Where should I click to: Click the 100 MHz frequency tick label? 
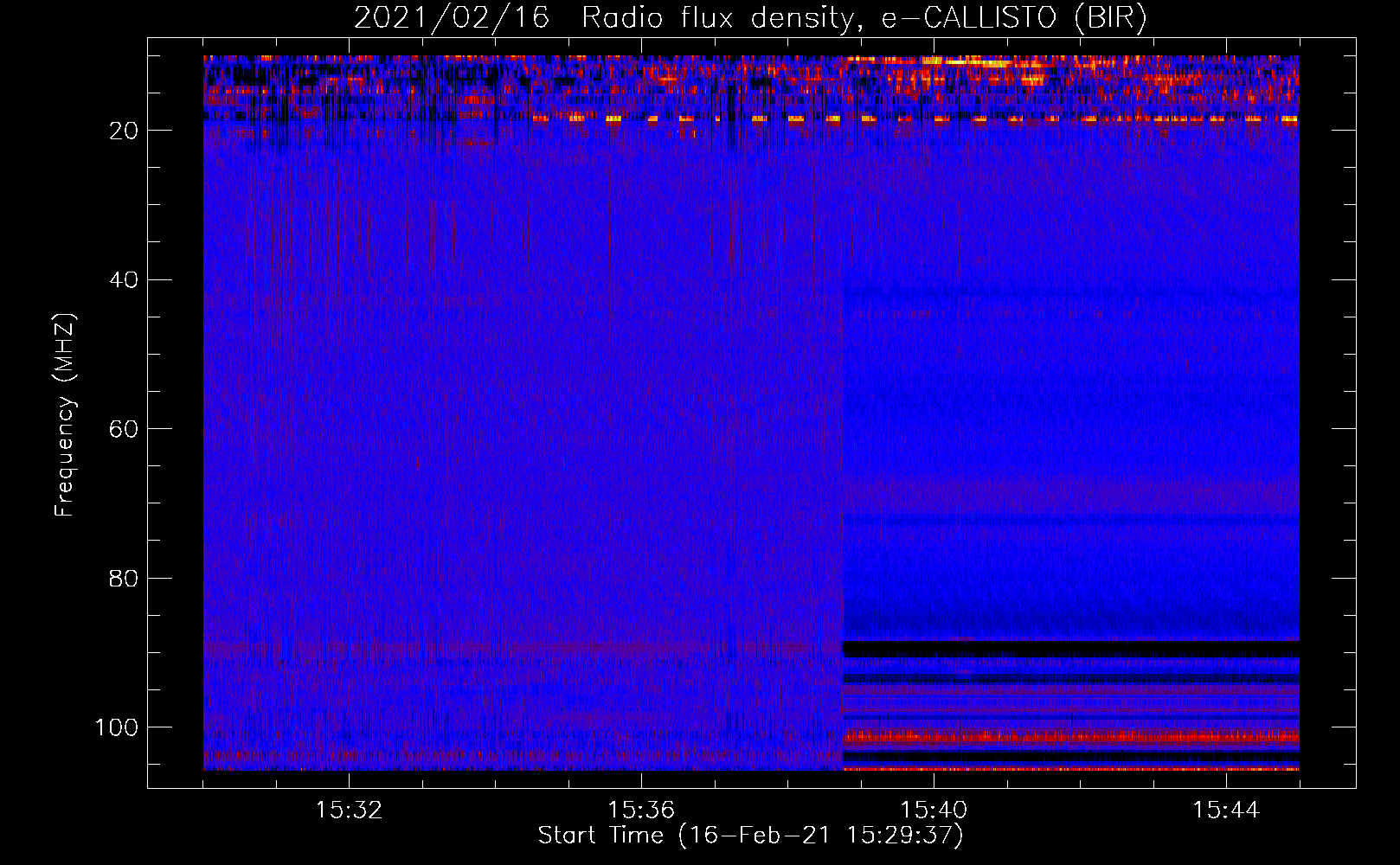[x=117, y=727]
